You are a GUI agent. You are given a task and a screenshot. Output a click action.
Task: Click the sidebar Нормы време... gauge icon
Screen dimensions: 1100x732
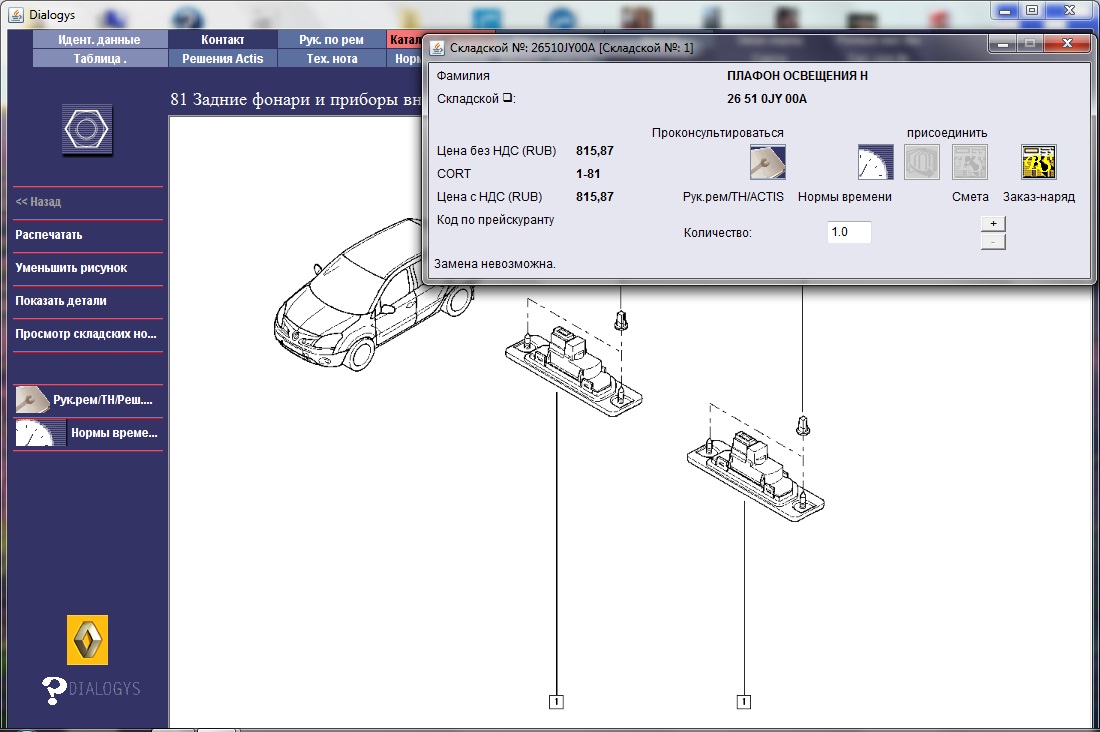point(40,433)
